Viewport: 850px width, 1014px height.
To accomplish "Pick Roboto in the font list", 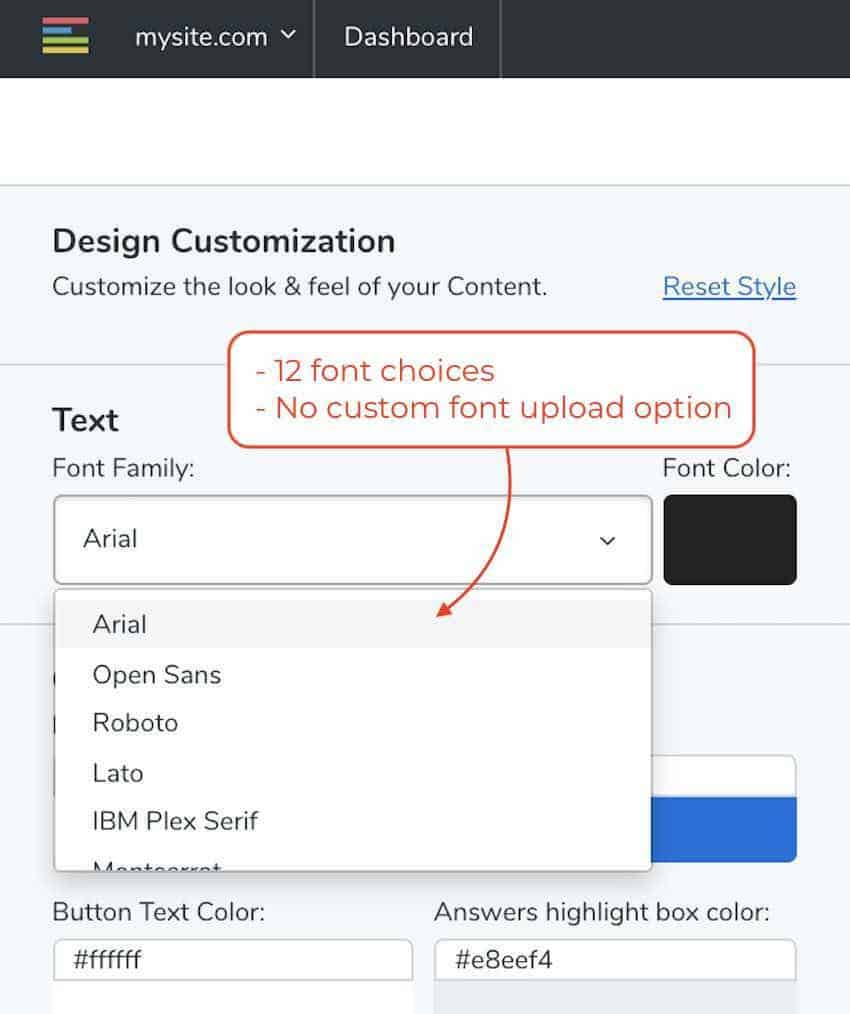I will [353, 723].
